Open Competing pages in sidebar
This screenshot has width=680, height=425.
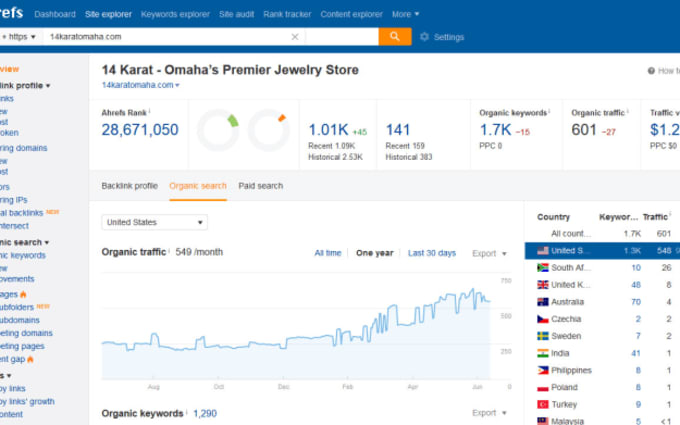pos(22,346)
